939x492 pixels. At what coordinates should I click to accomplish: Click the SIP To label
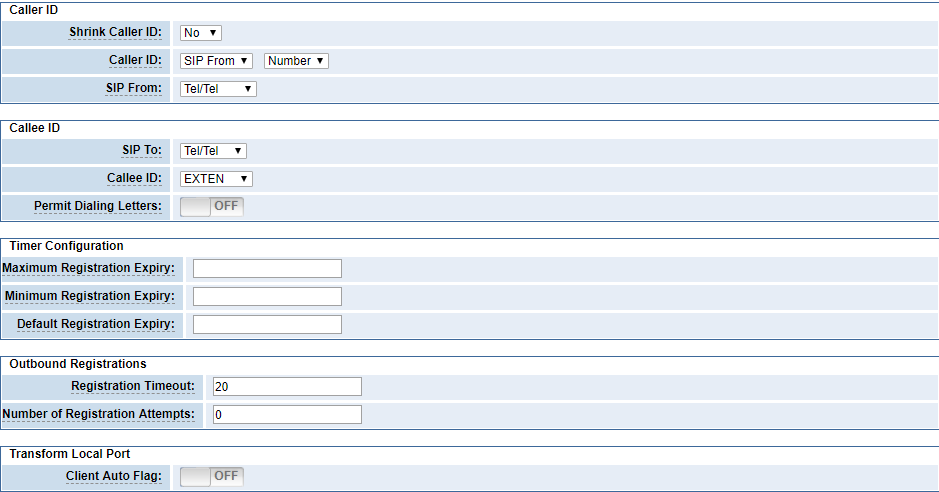click(142, 150)
